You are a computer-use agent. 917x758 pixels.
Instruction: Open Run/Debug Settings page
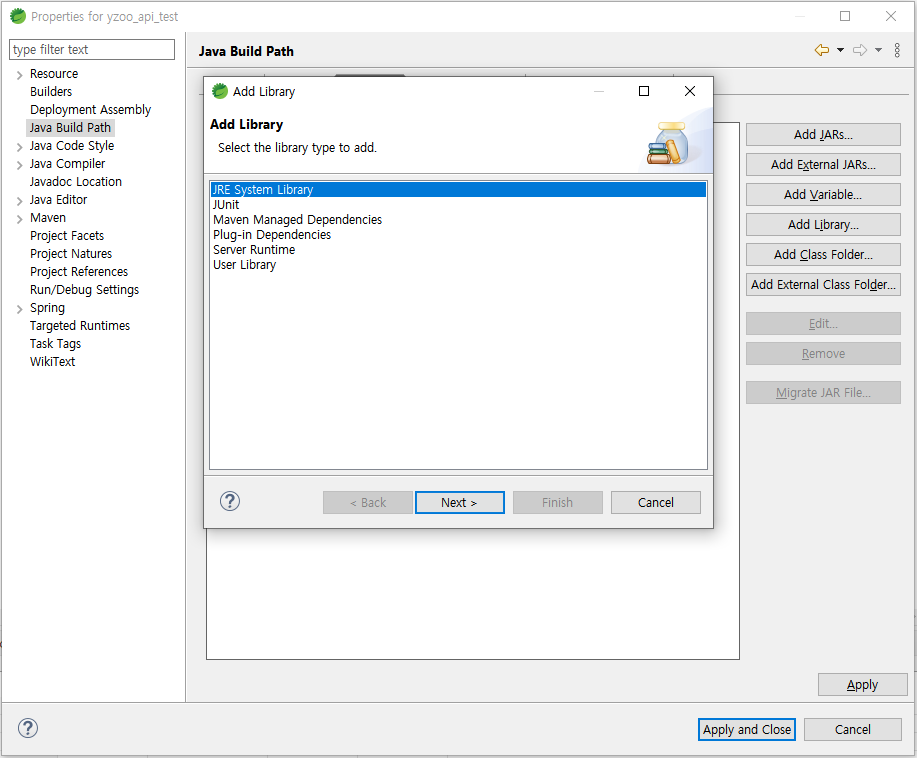(x=84, y=290)
